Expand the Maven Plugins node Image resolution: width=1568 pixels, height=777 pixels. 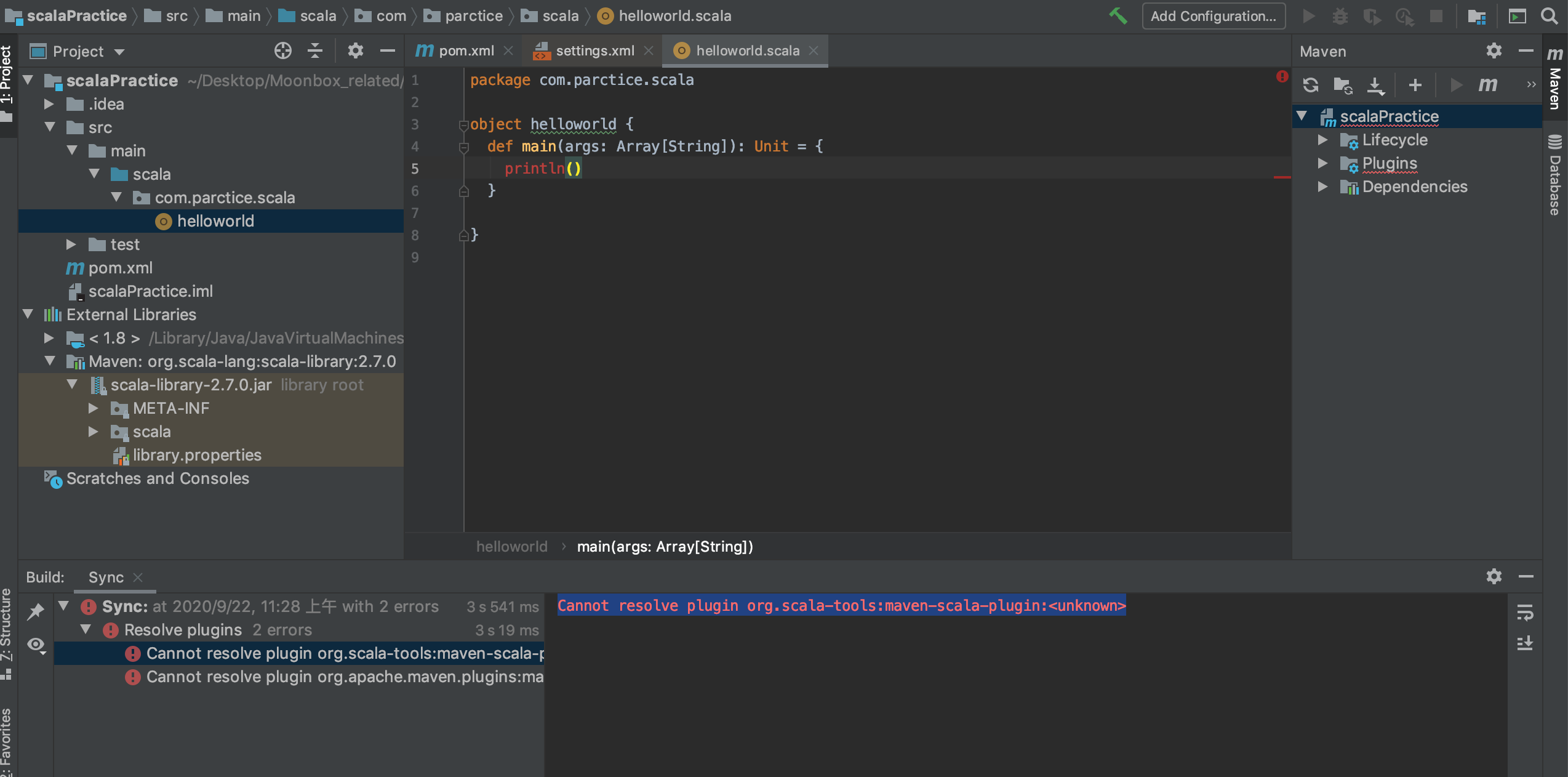[1322, 163]
